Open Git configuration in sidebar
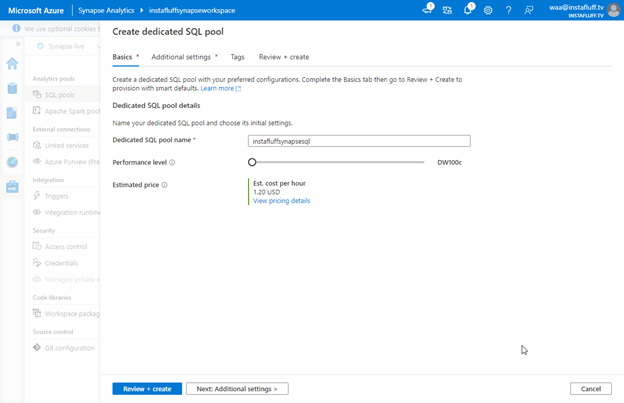Viewport: 624px width, 403px height. pos(62,348)
